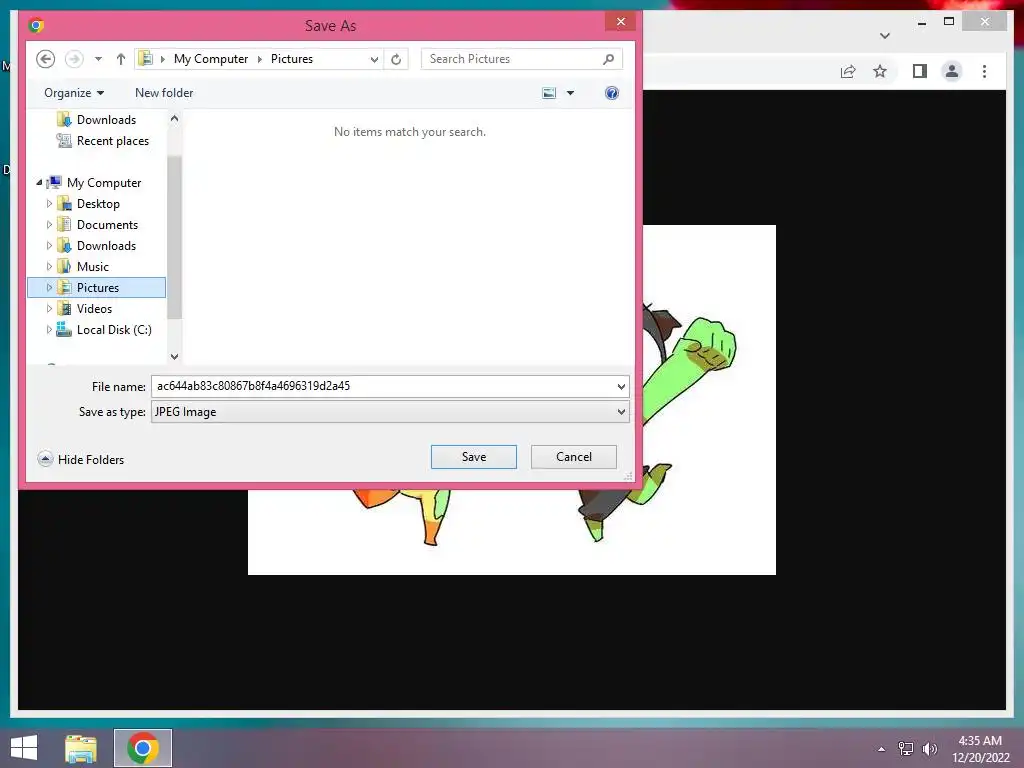Collapse the My Computer tree node

pos(39,182)
